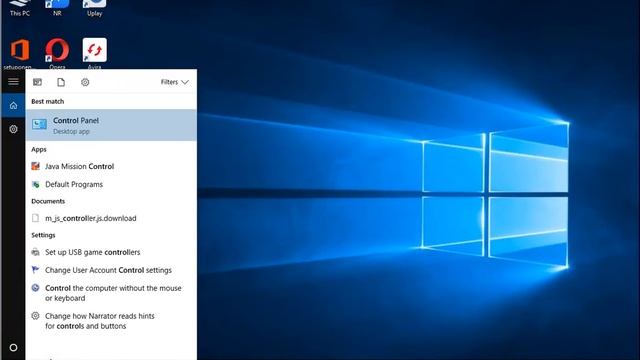Click the Settings section header
The height and width of the screenshot is (360, 640).
[43, 235]
